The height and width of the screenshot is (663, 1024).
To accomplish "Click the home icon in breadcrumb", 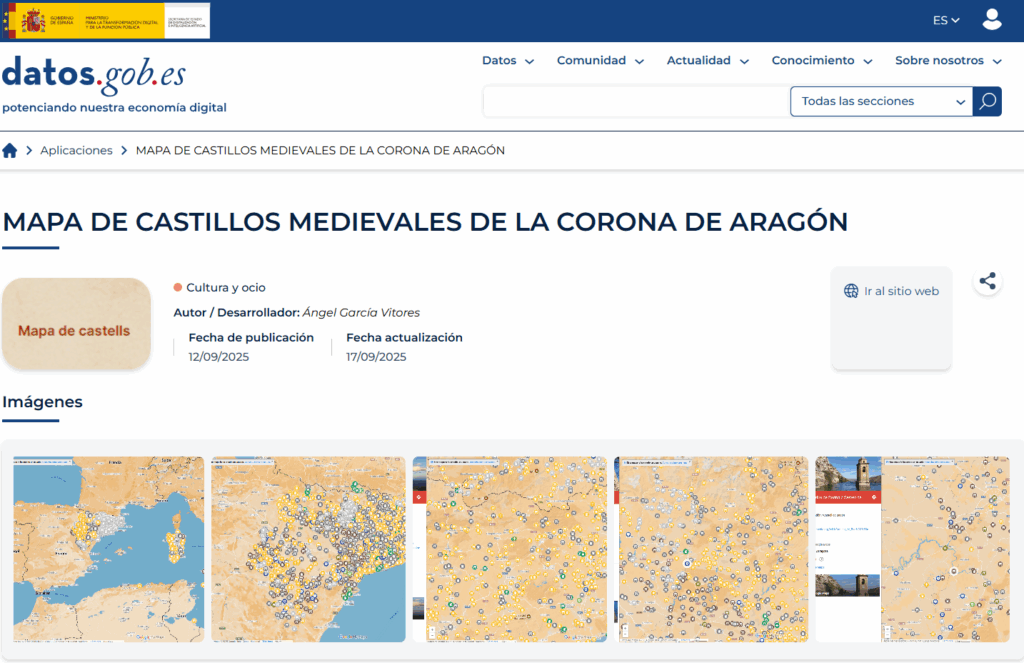I will [10, 150].
